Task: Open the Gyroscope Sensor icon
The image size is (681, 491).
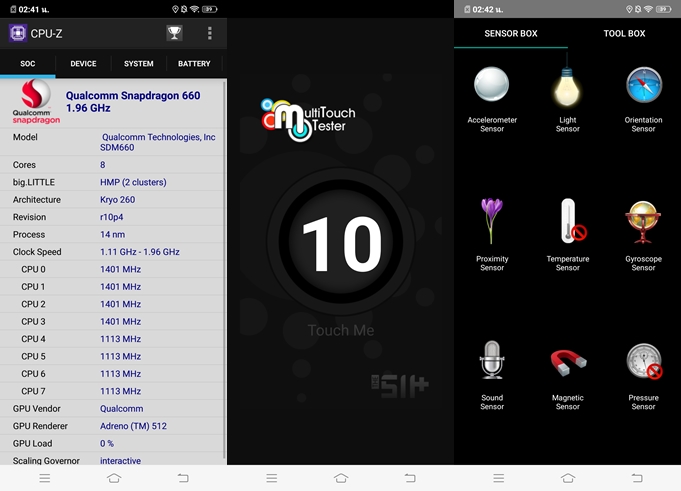Action: (x=643, y=222)
